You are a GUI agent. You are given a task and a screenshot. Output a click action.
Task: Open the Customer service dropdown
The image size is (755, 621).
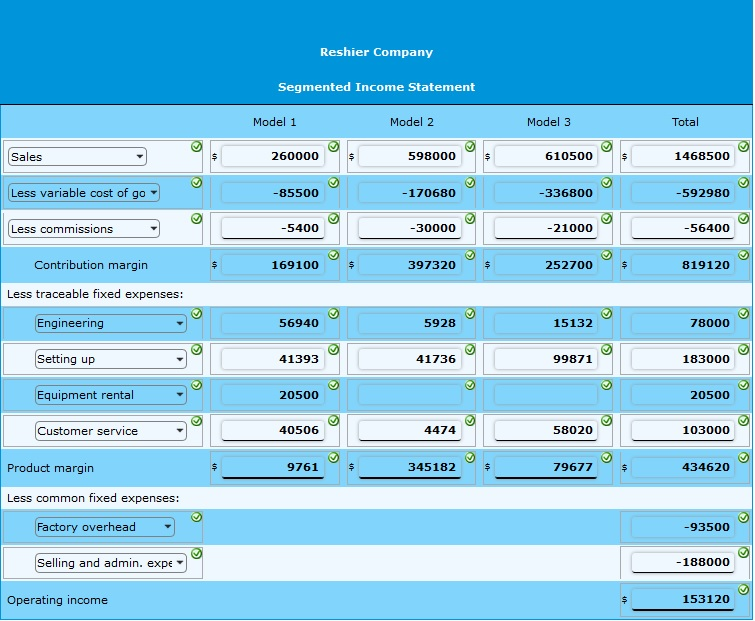pos(111,431)
